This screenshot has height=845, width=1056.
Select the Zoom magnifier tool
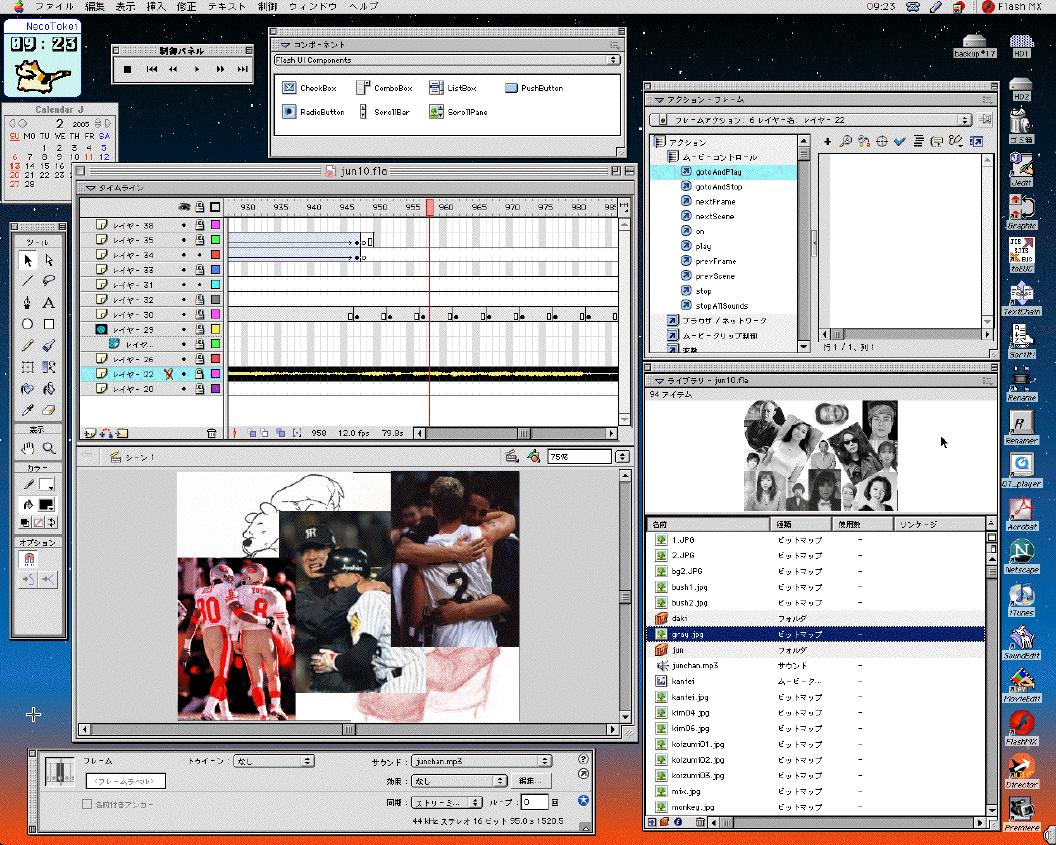tap(48, 449)
